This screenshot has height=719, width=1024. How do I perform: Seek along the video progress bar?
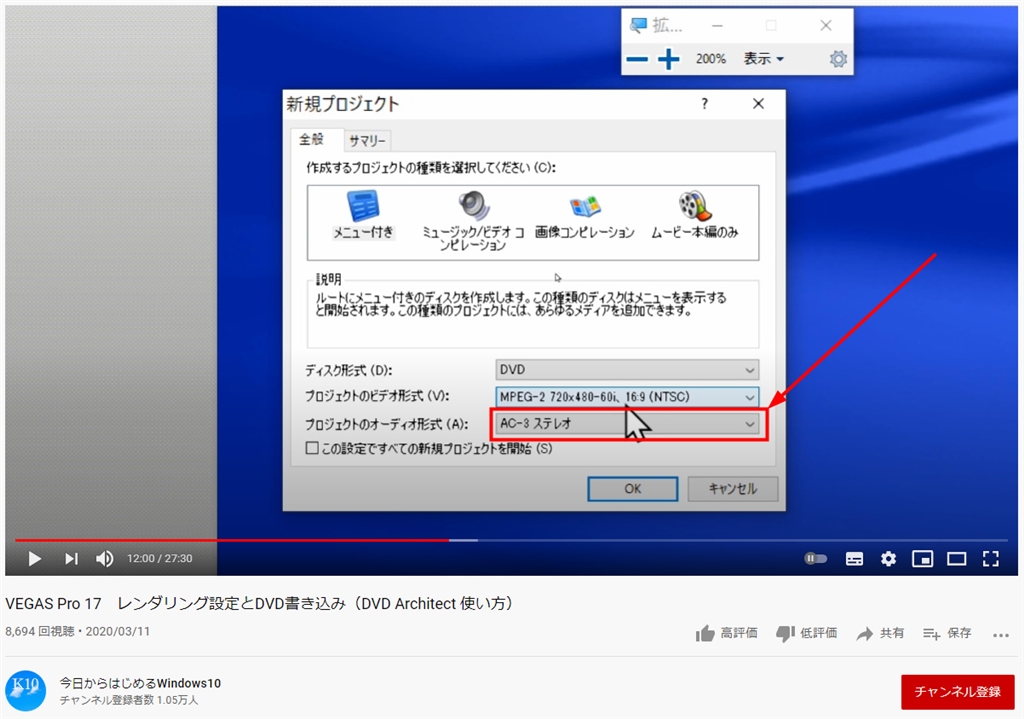click(x=511, y=540)
